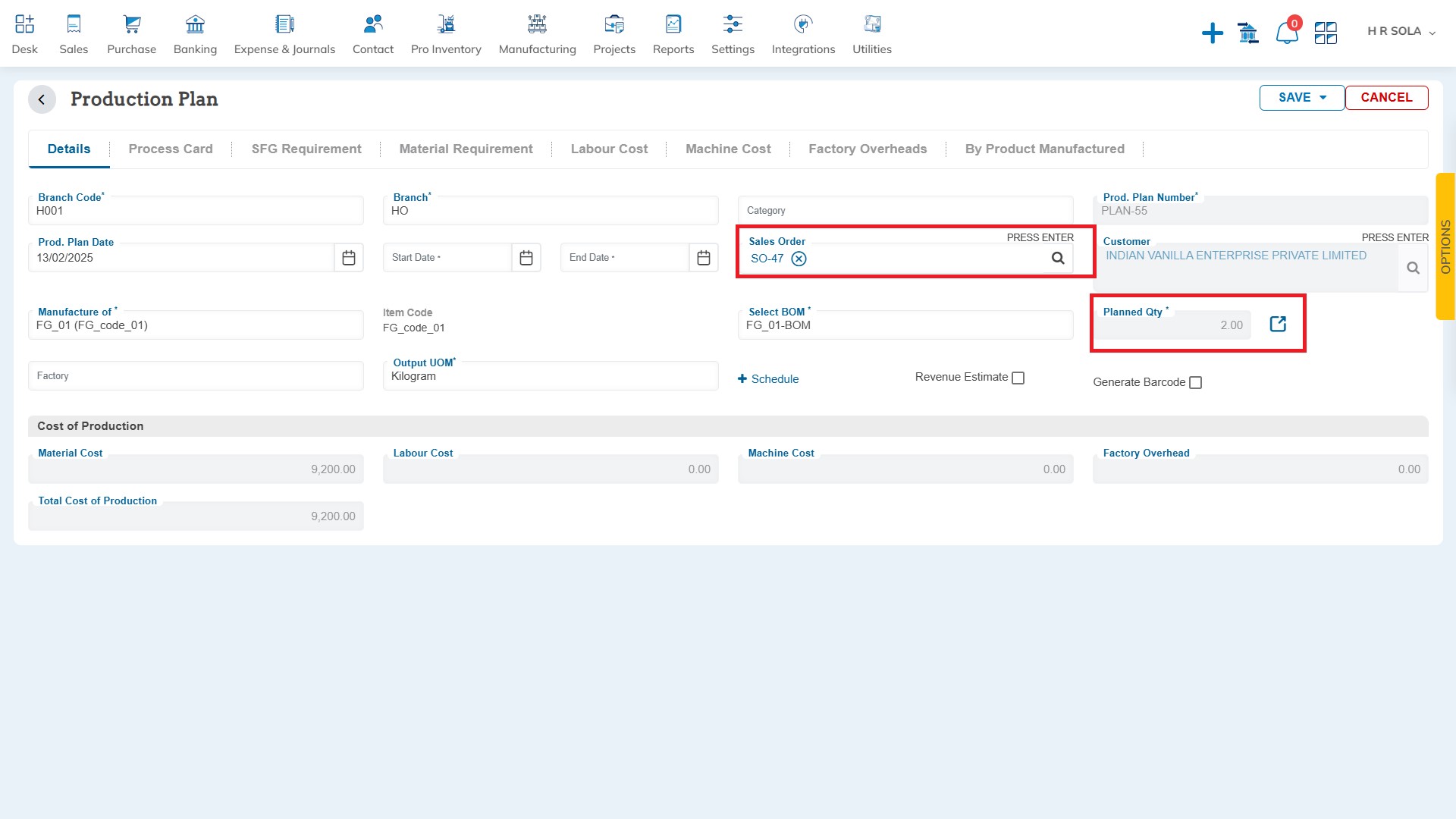Open the Banking module
Viewport: 1456px width, 819px height.
coord(195,34)
